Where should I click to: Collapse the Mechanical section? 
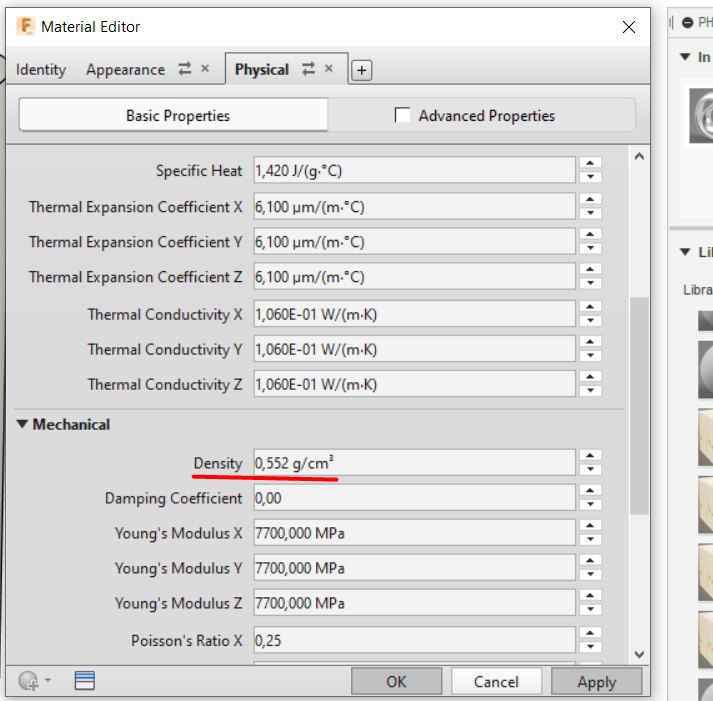[x=22, y=424]
